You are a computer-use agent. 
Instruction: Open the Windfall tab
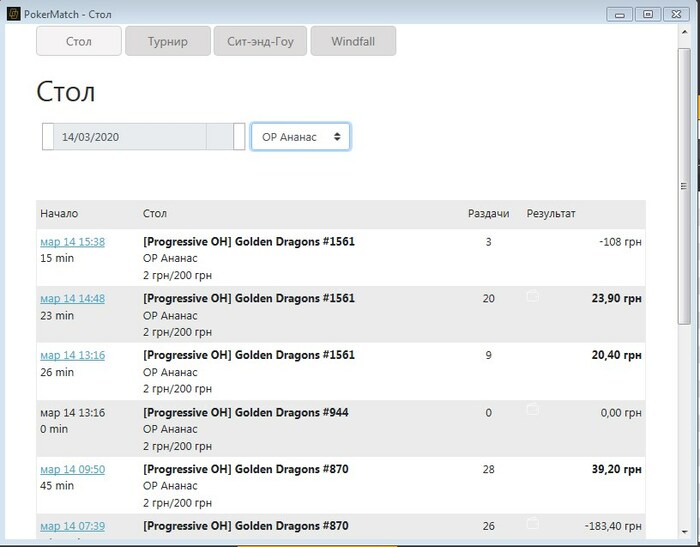point(353,41)
